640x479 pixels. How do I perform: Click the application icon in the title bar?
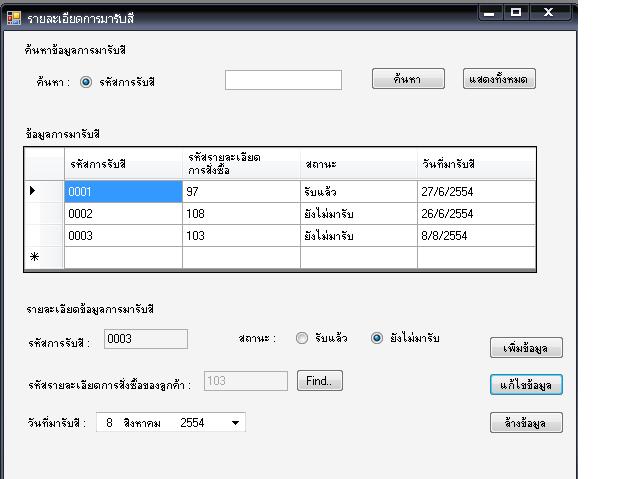click(13, 18)
